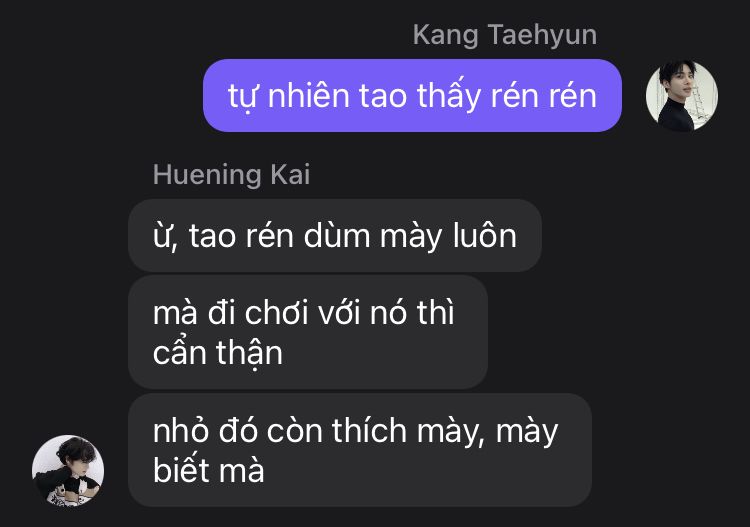The width and height of the screenshot is (750, 527).
Task: Click the word 'Taehyun' in the sender label
Action: 542,35
